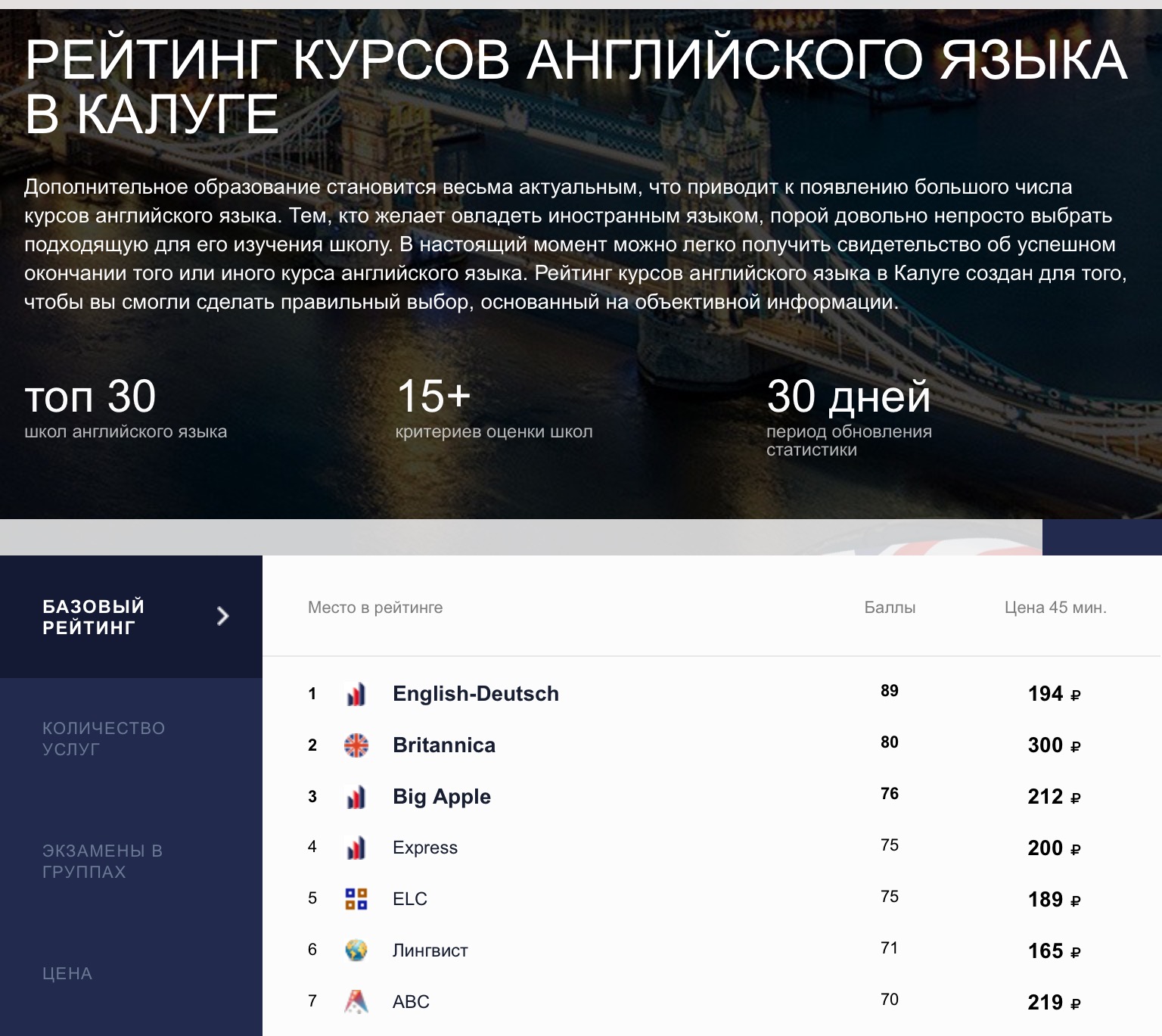Click the топ 30 statistic heading
Screen dimensions: 1162x1036
[x=90, y=397]
